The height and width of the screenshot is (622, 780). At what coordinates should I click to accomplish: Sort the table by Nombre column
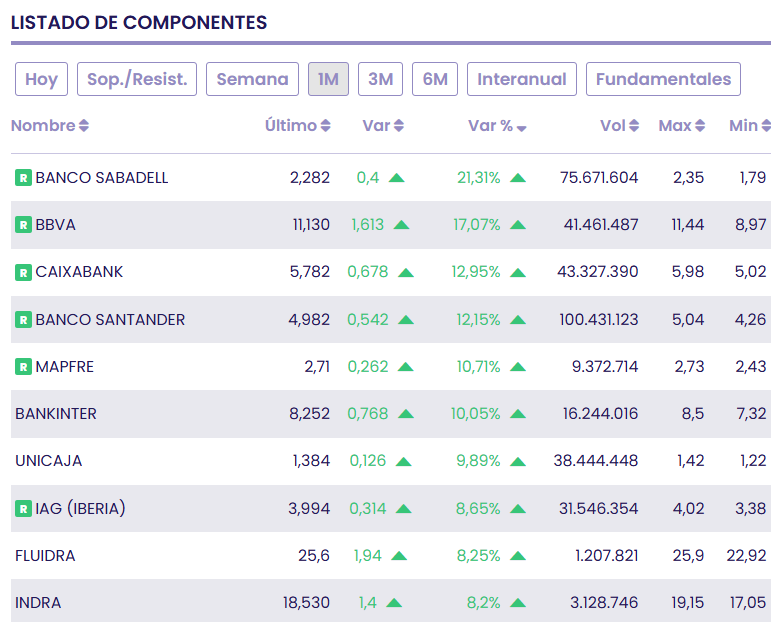pos(50,125)
